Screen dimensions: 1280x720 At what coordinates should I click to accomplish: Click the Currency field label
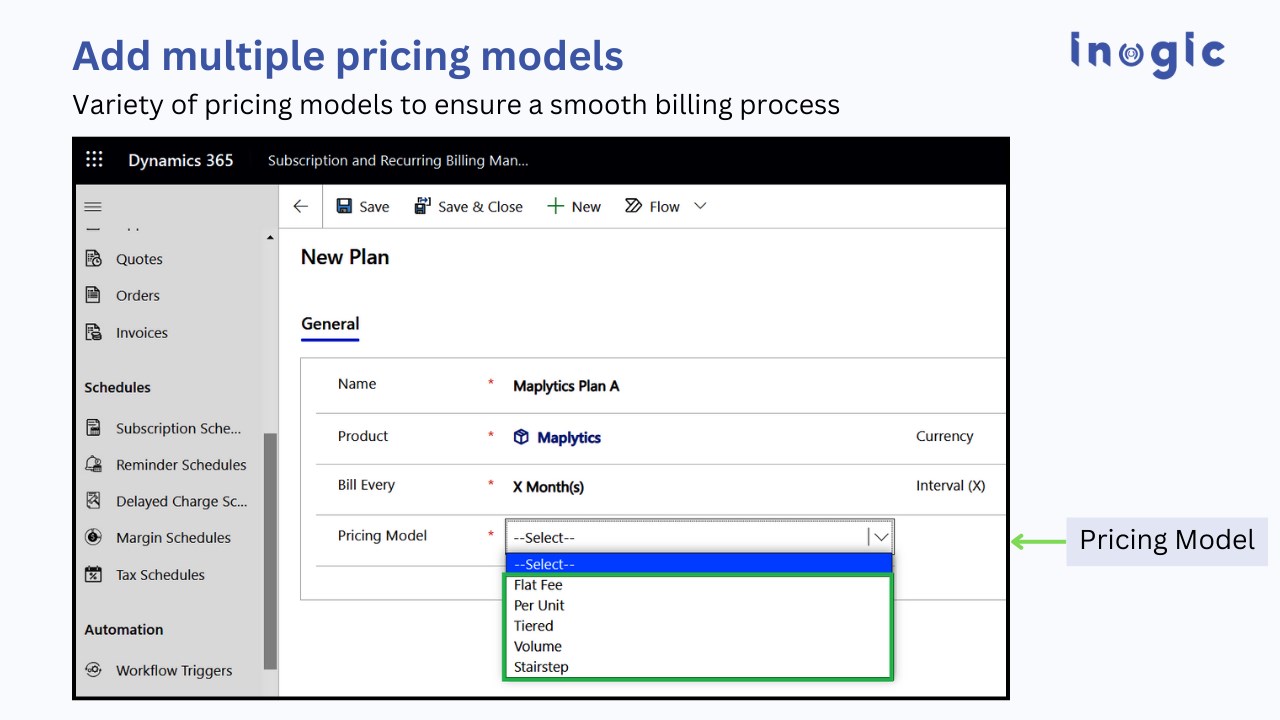coord(944,436)
